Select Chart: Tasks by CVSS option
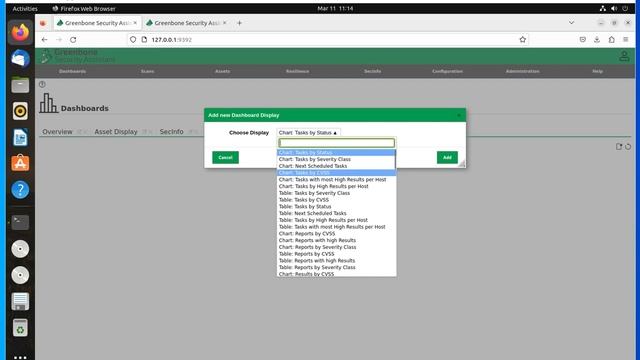The height and width of the screenshot is (360, 640). (x=336, y=173)
